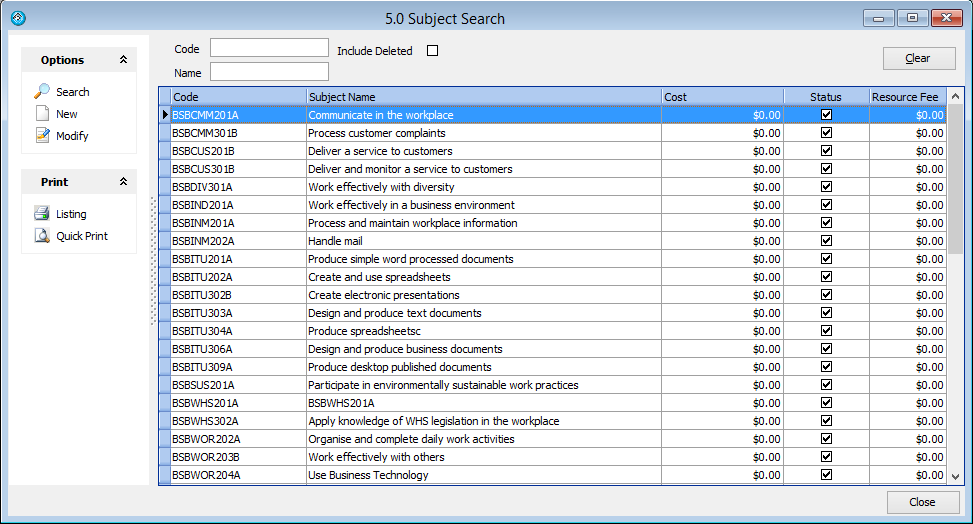
Task: Click the scrollbar down arrow
Action: pyautogui.click(x=955, y=476)
